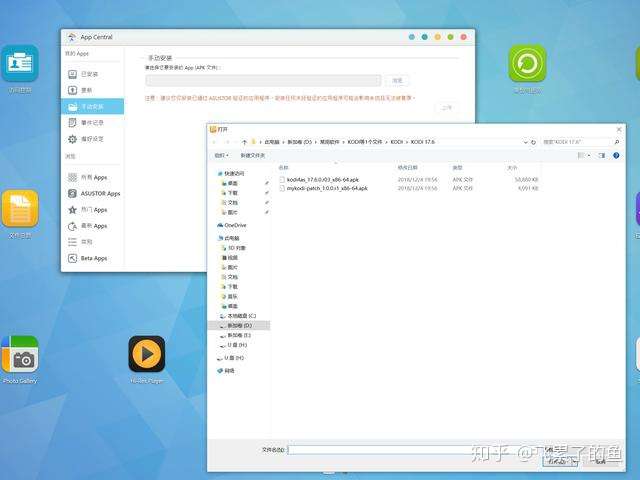Expand address bar history dropdown in Open dialog
Image resolution: width=640 pixels, height=480 pixels.
525,142
